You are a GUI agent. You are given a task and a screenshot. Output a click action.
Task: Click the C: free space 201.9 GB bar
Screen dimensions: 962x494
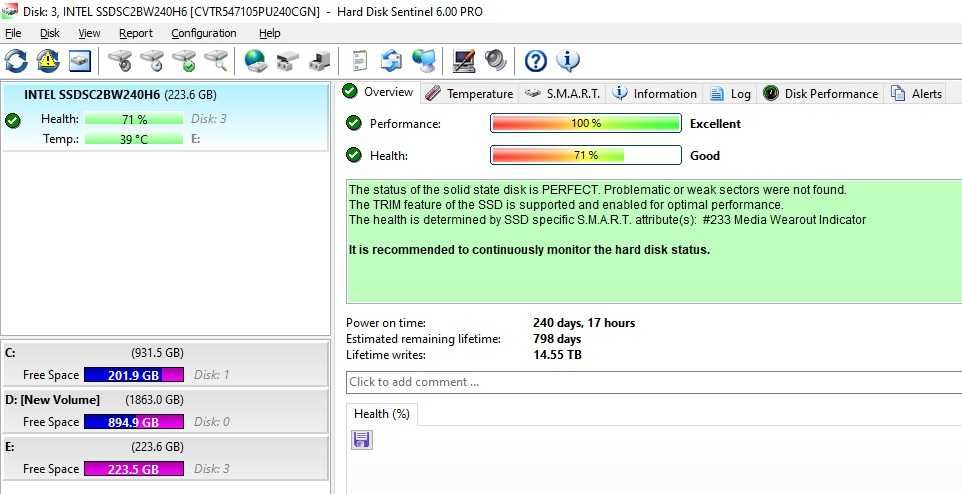coord(134,375)
